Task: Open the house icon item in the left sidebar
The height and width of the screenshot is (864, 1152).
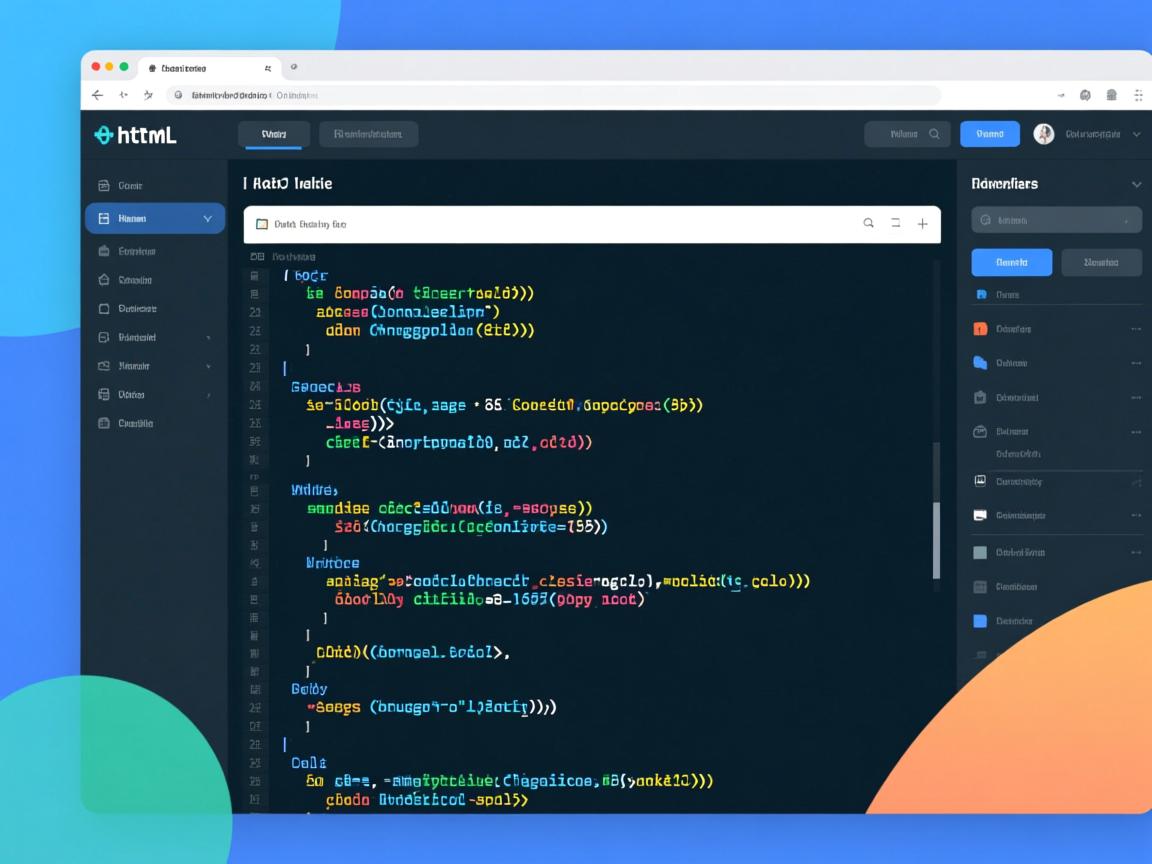Action: [x=103, y=280]
